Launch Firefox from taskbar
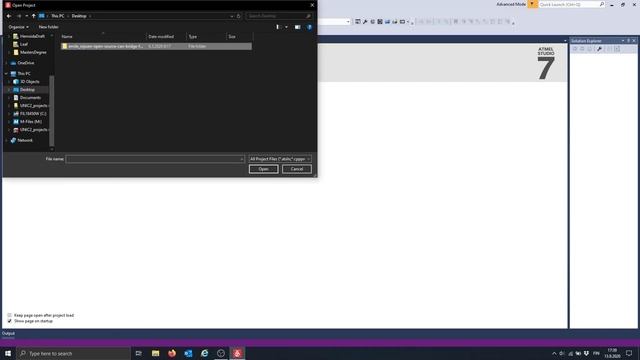The height and width of the screenshot is (360, 640). point(172,353)
